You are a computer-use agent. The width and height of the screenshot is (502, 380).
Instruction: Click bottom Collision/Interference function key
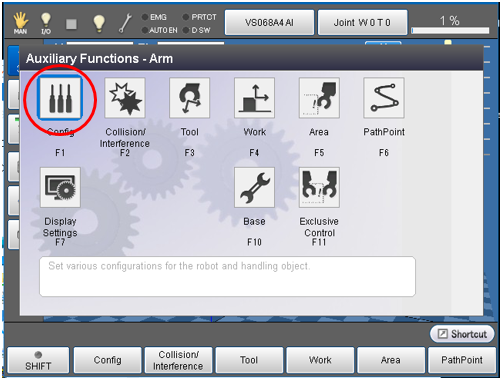point(178,360)
